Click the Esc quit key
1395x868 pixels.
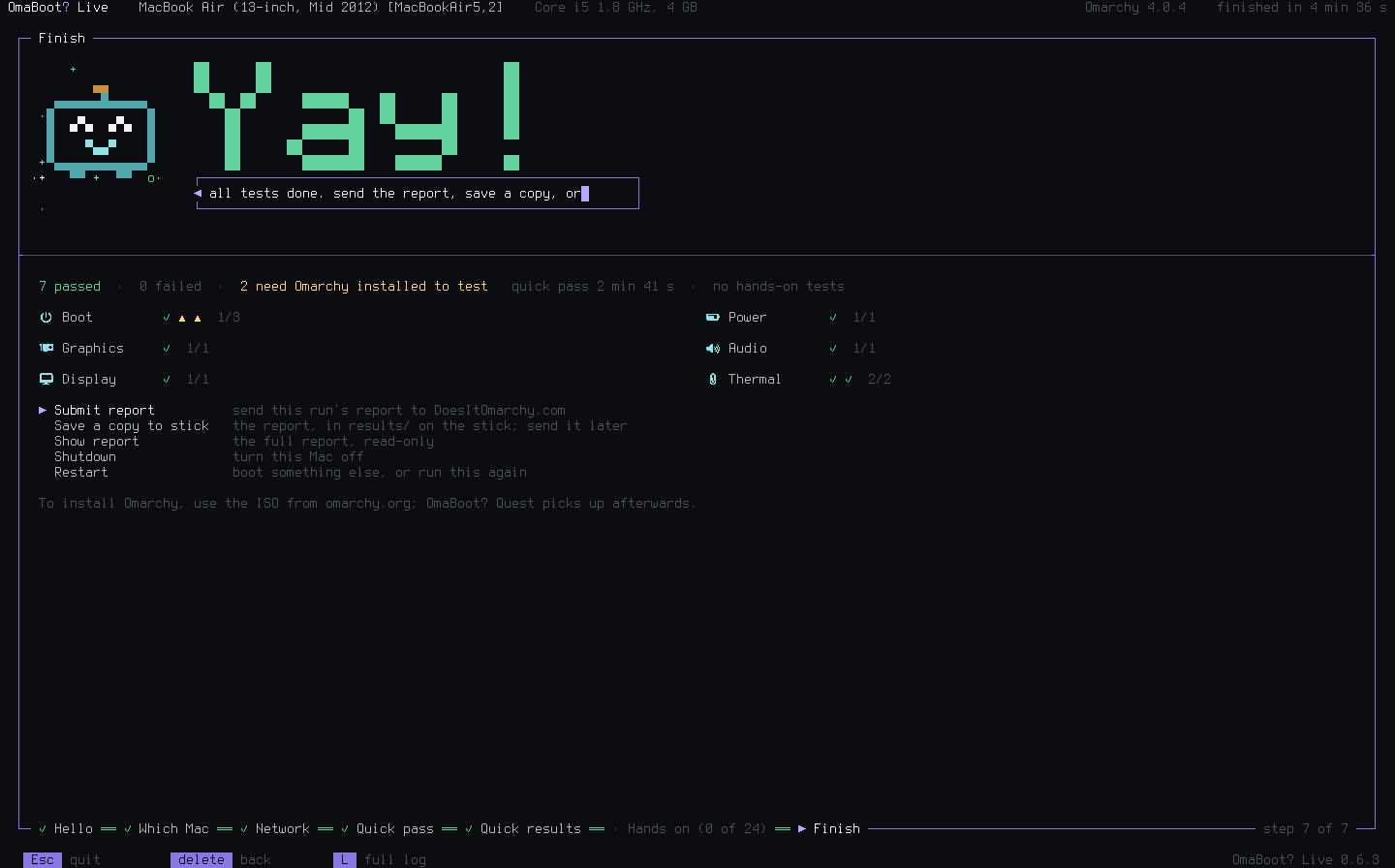(x=43, y=859)
